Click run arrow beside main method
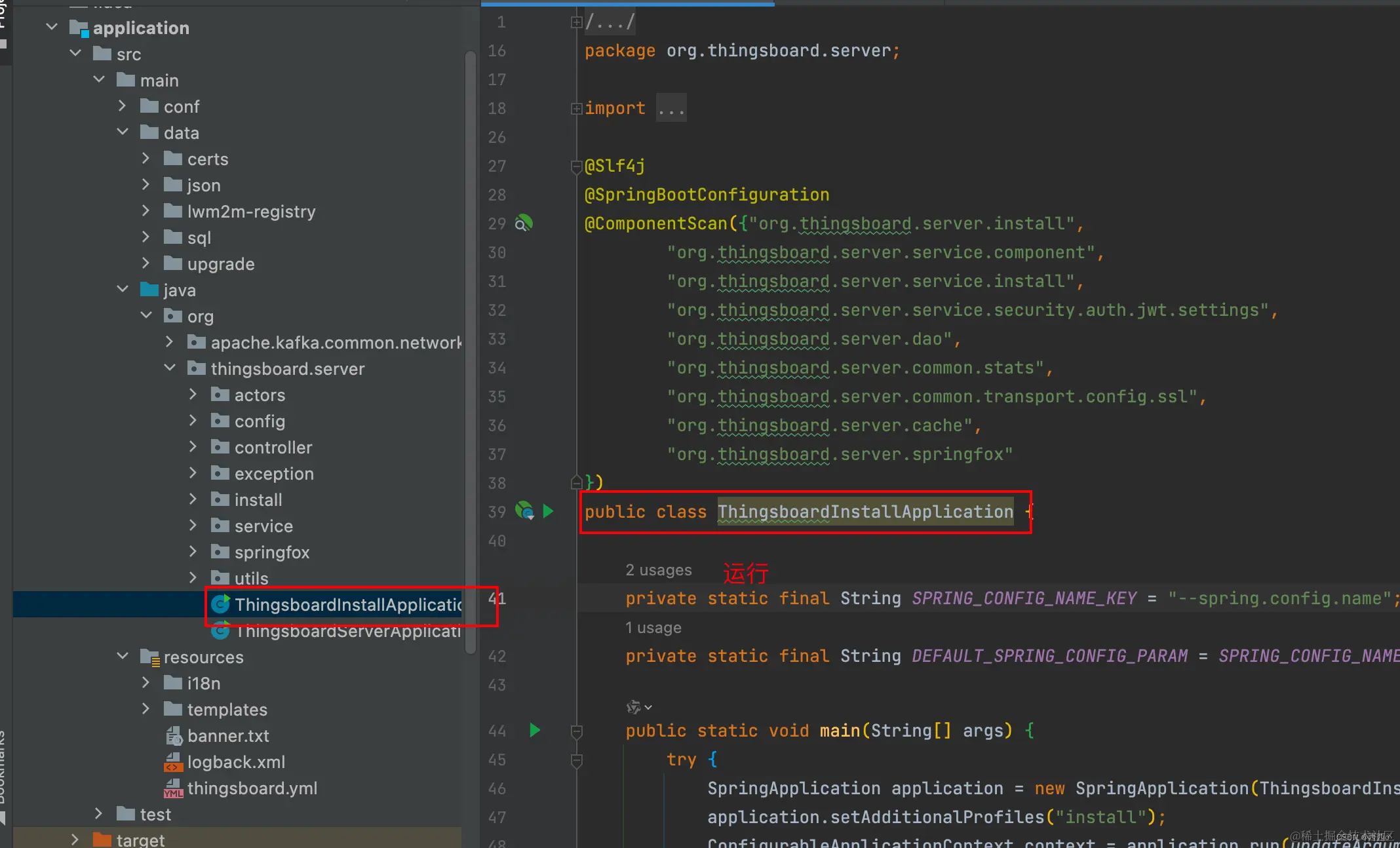This screenshot has height=848, width=1400. pyautogui.click(x=534, y=730)
